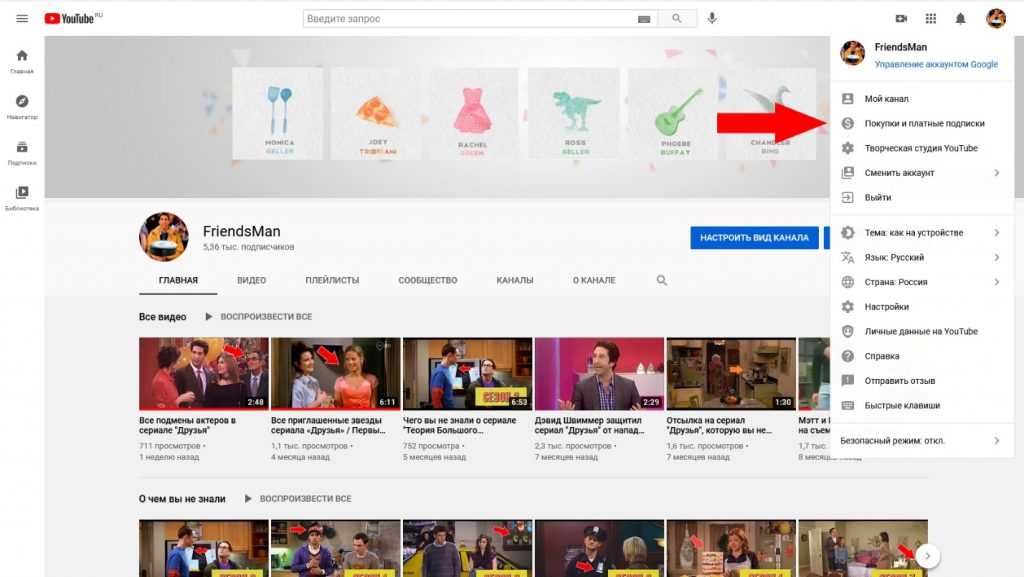Switch to the ПЛЕЙЛИСТЫ tab
Image resolution: width=1024 pixels, height=577 pixels.
pyautogui.click(x=332, y=281)
